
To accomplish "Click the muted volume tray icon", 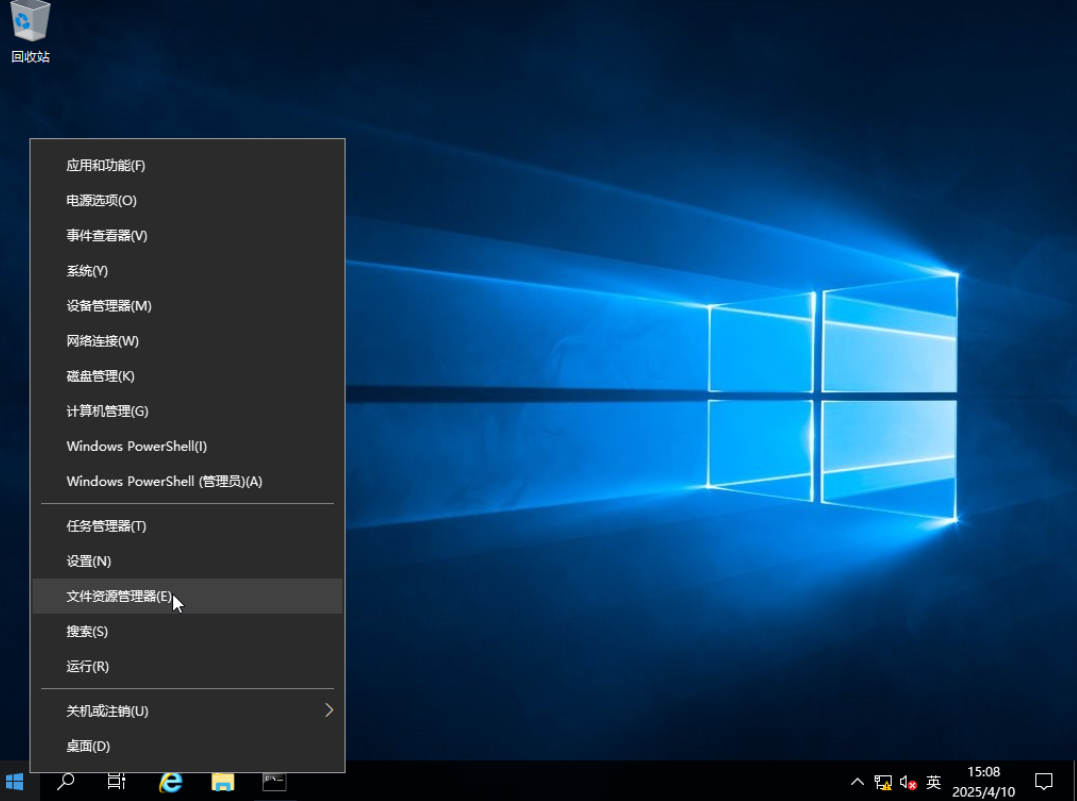I will 908,782.
